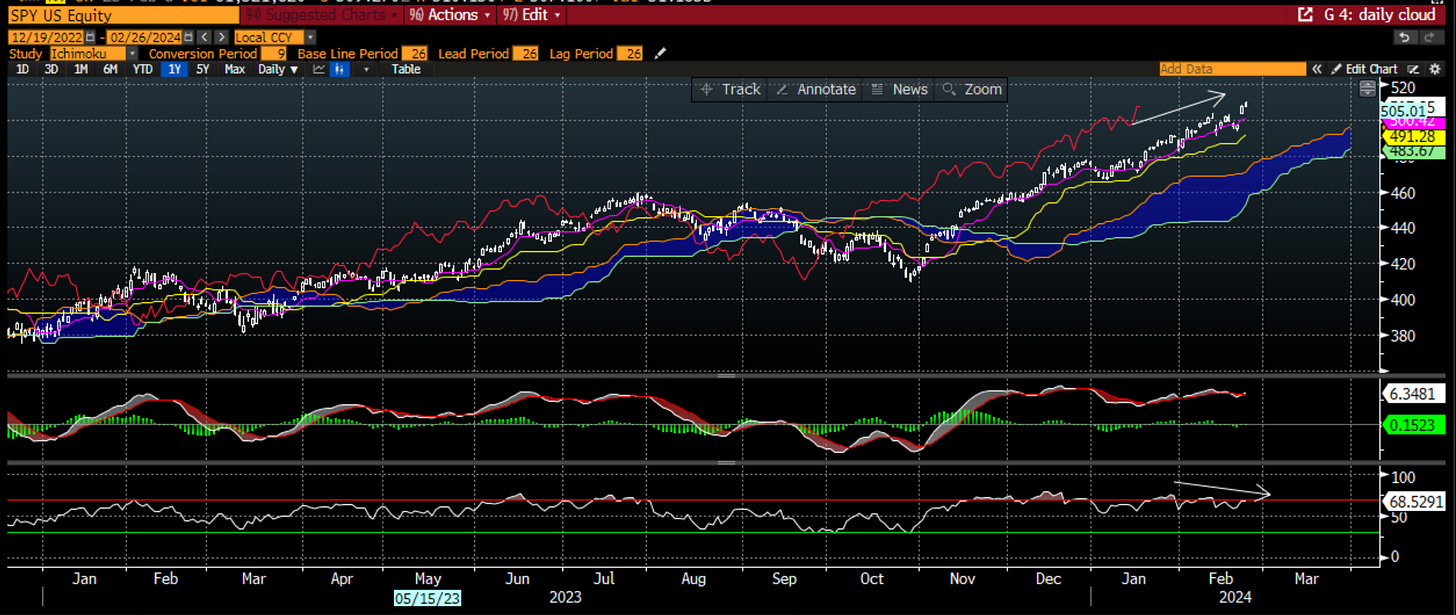Click the Y-axis scale adjust icon

1367,89
